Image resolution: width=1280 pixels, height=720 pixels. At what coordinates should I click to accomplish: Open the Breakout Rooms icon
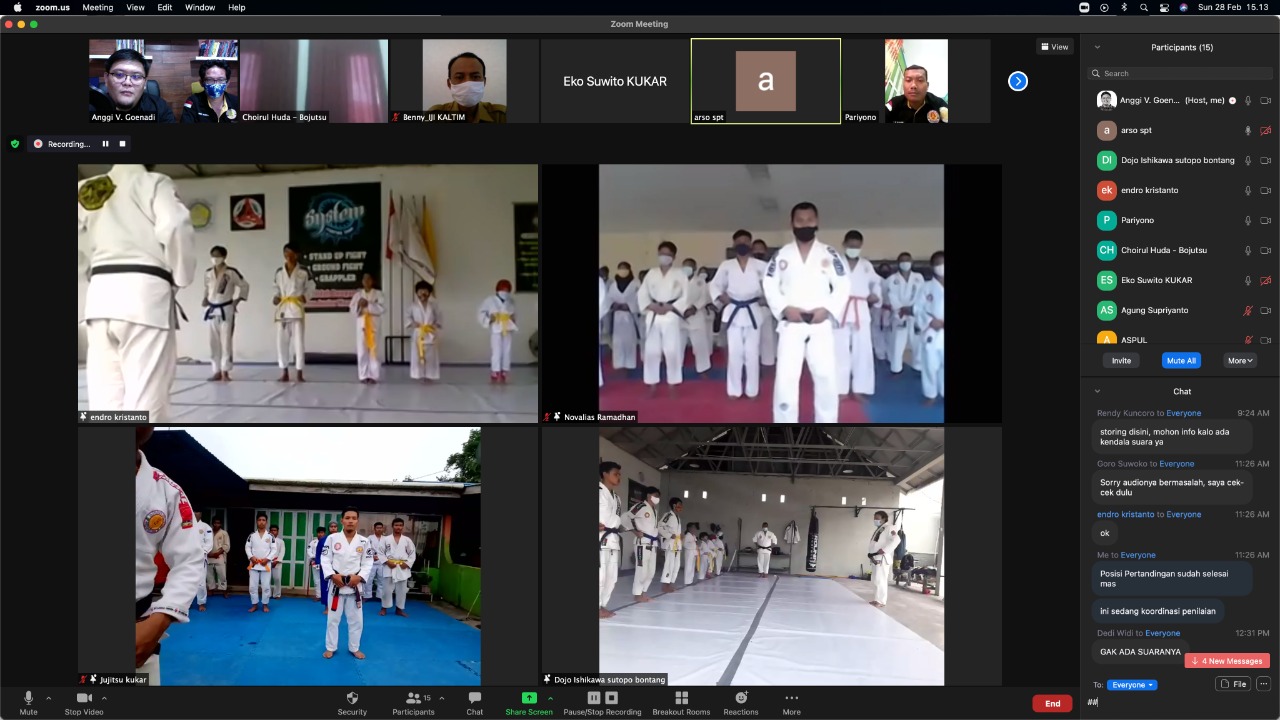point(681,698)
